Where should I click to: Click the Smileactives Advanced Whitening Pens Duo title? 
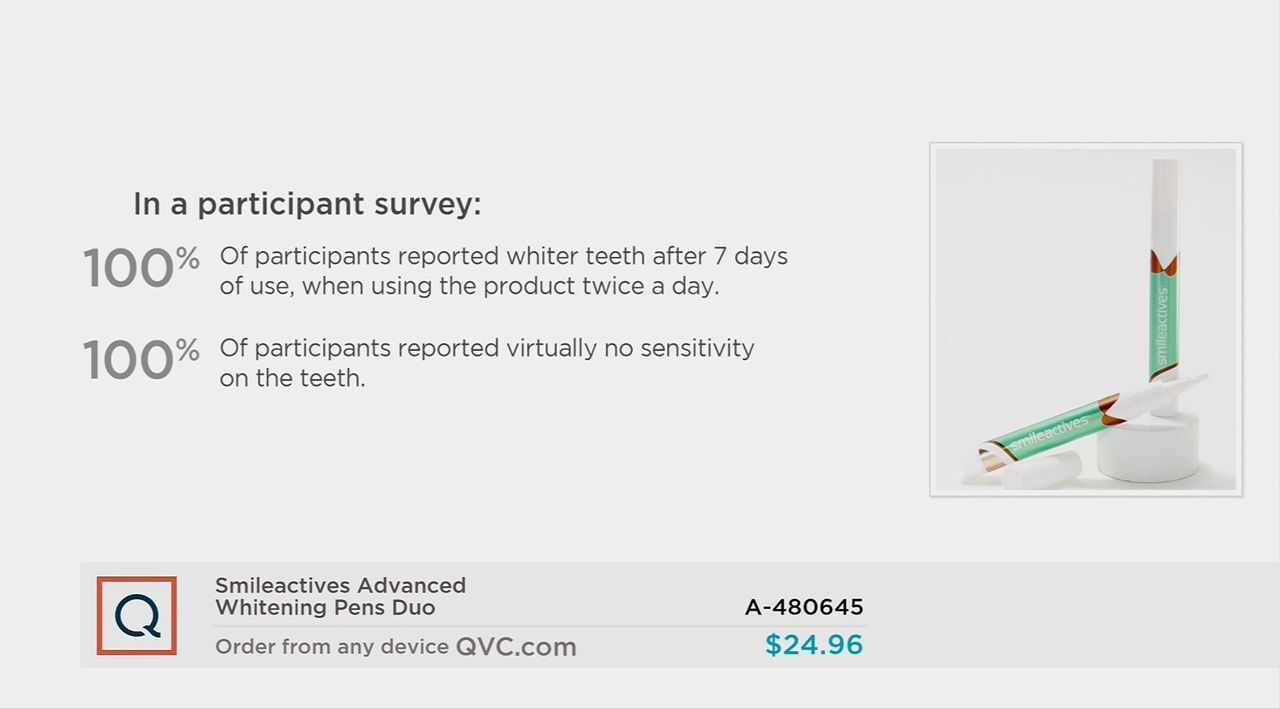(x=340, y=596)
